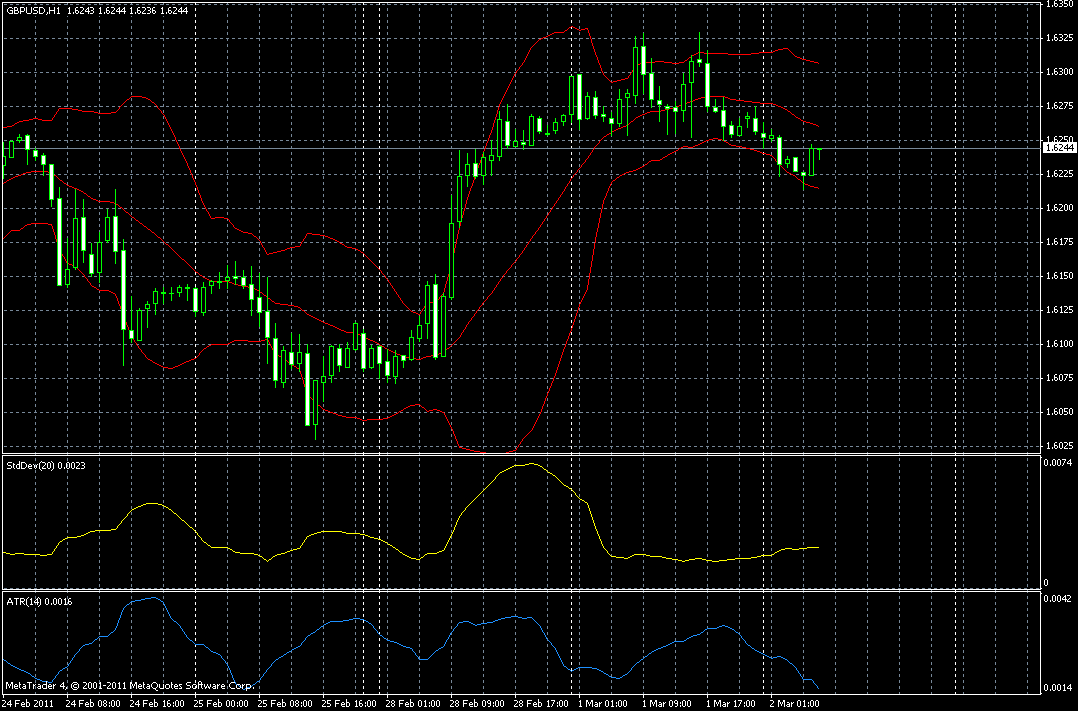1078x711 pixels.
Task: Click the 1 Mar 01:00 time label
Action: (x=603, y=704)
